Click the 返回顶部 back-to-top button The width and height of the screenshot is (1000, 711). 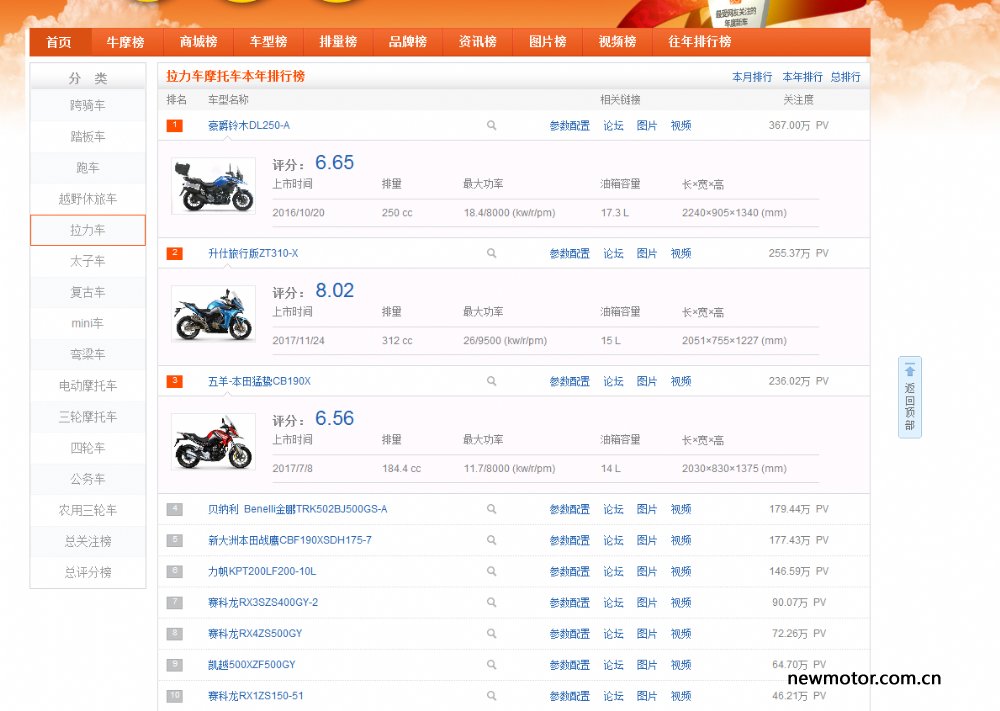pyautogui.click(x=909, y=397)
